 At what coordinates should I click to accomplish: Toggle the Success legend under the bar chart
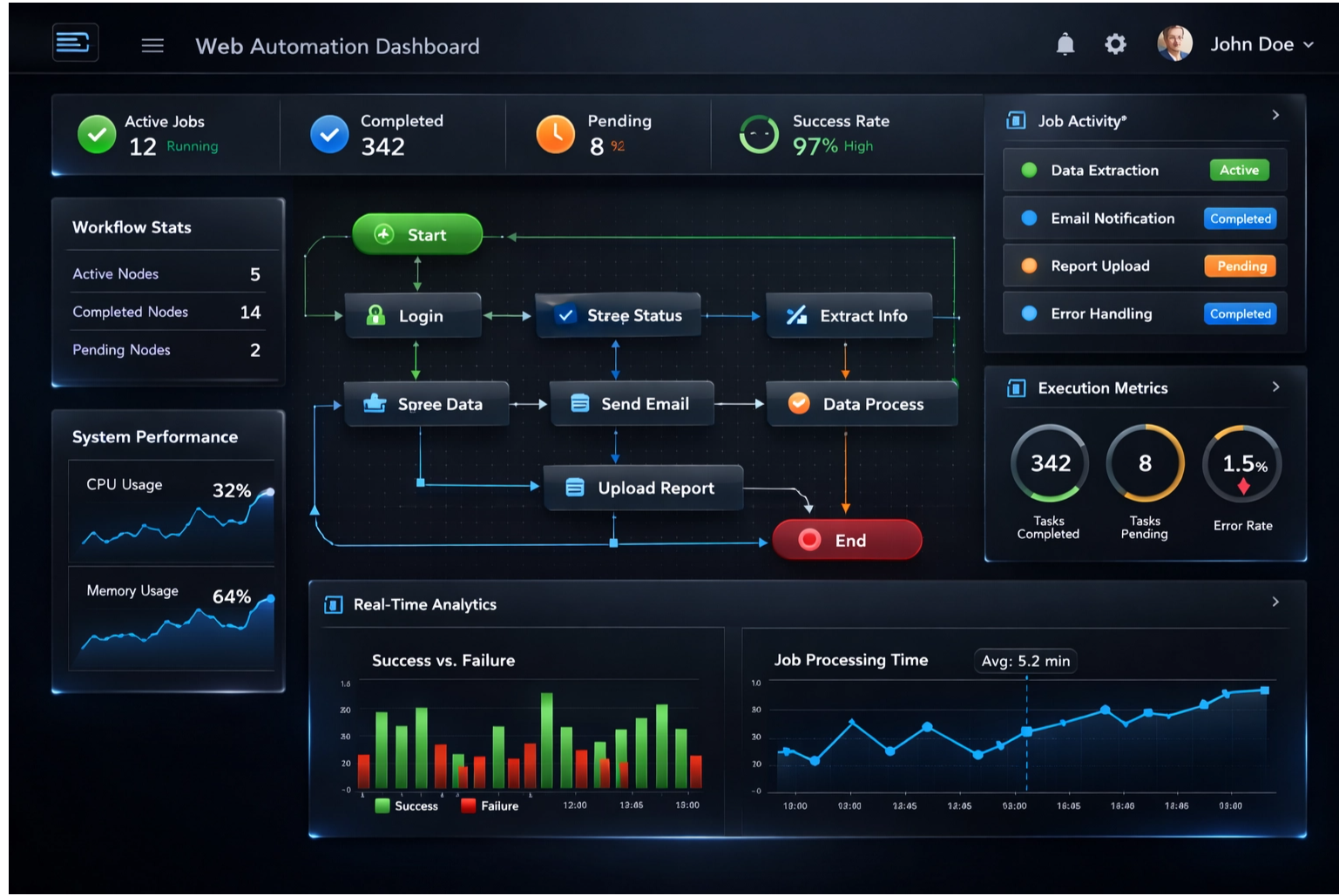pos(403,806)
